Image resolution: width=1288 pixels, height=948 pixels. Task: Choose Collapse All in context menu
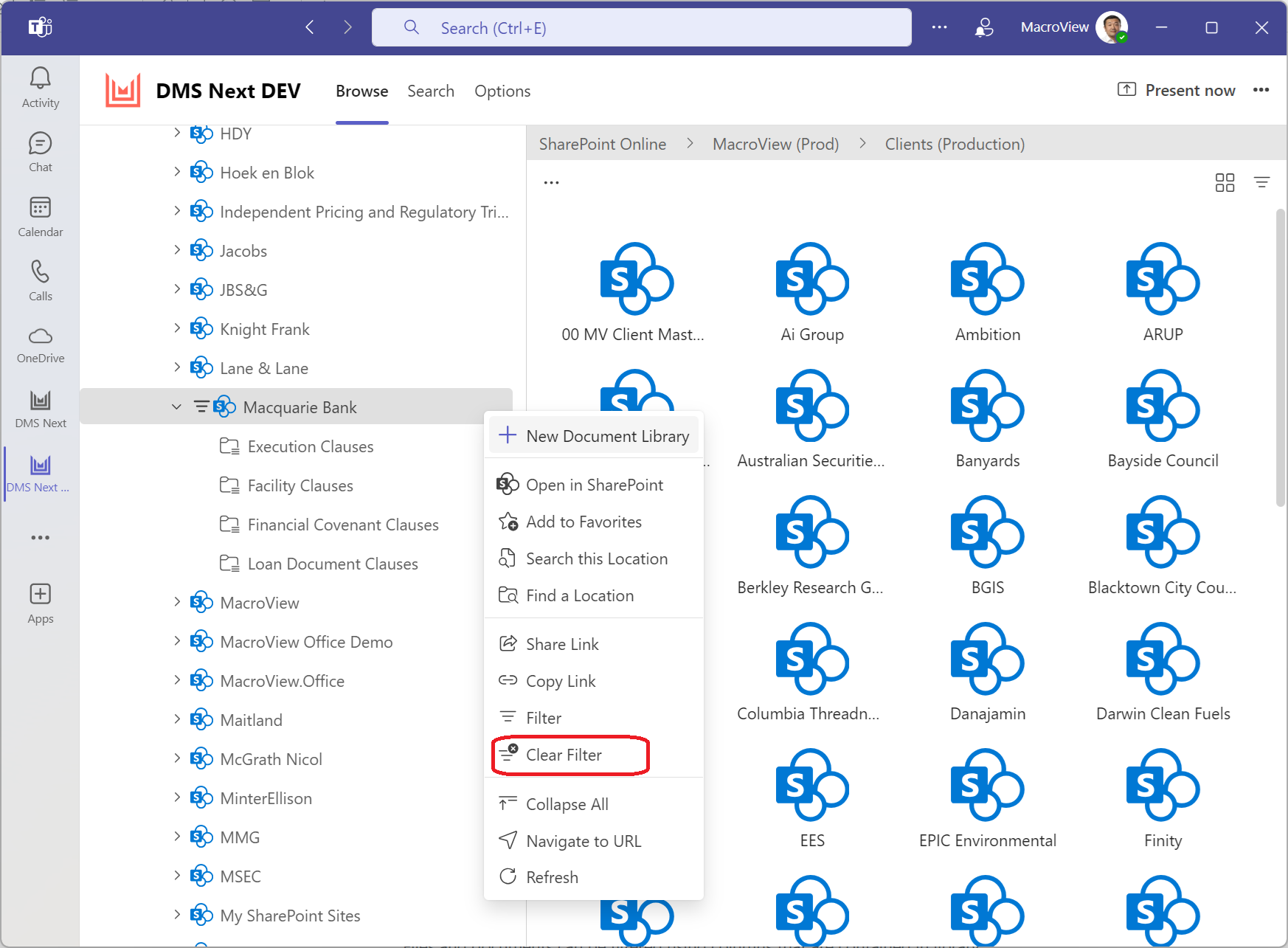tap(594, 804)
